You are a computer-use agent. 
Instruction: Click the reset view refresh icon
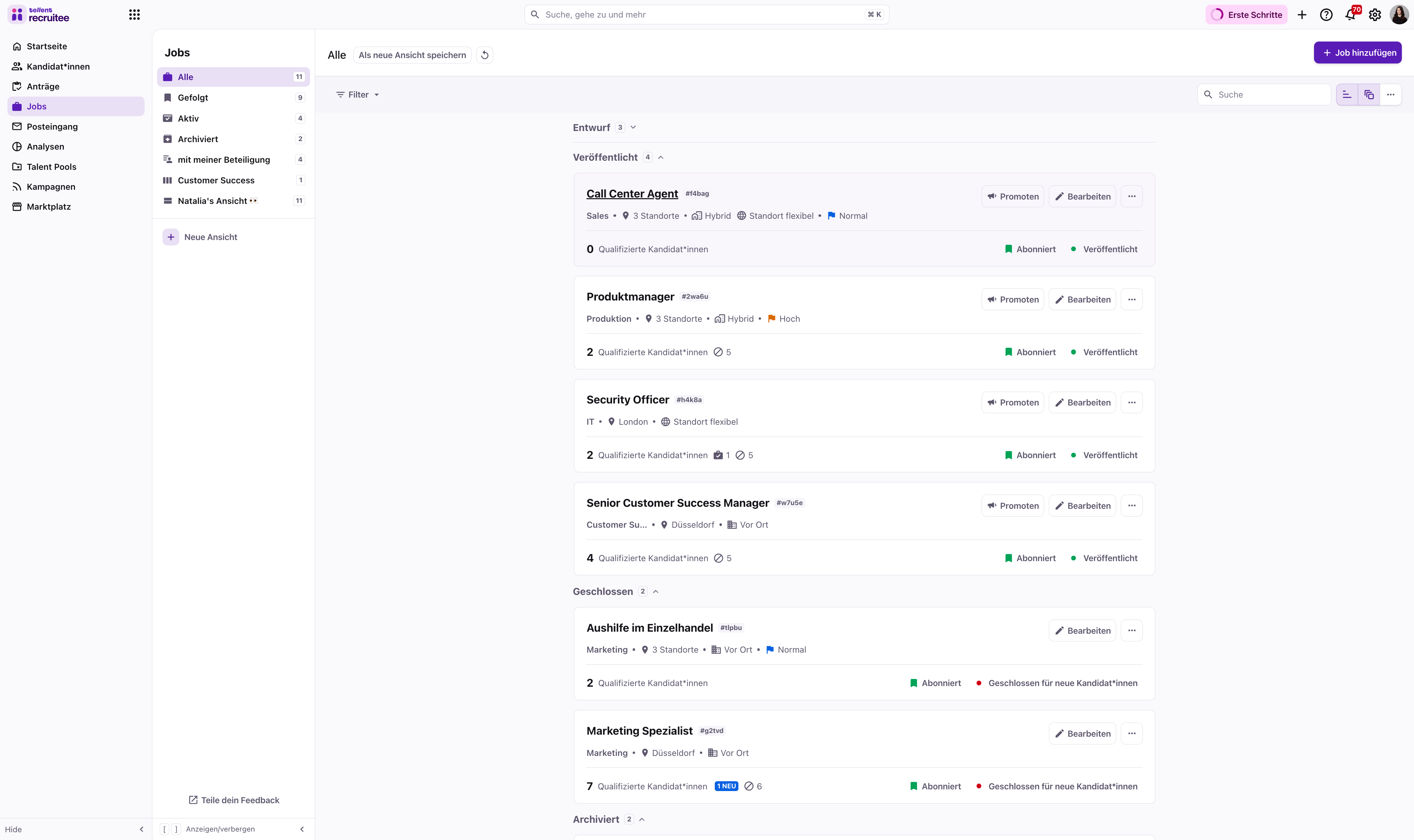point(485,55)
